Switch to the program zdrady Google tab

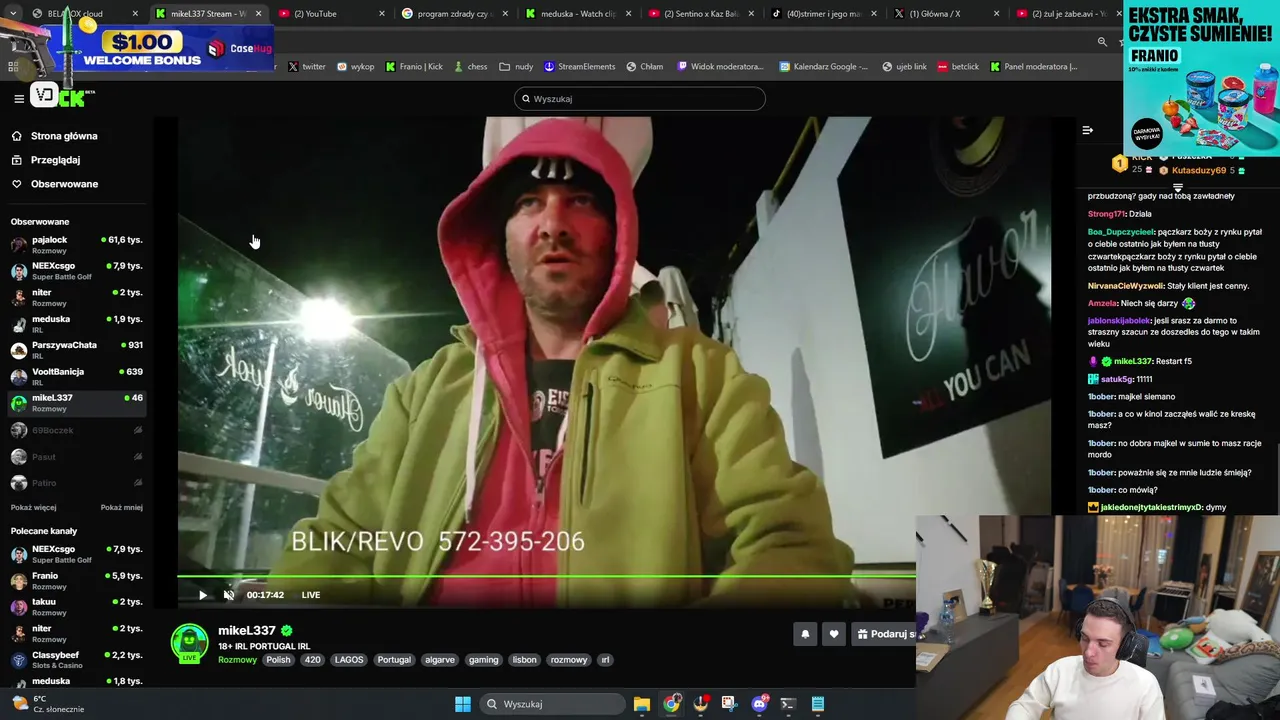[455, 14]
